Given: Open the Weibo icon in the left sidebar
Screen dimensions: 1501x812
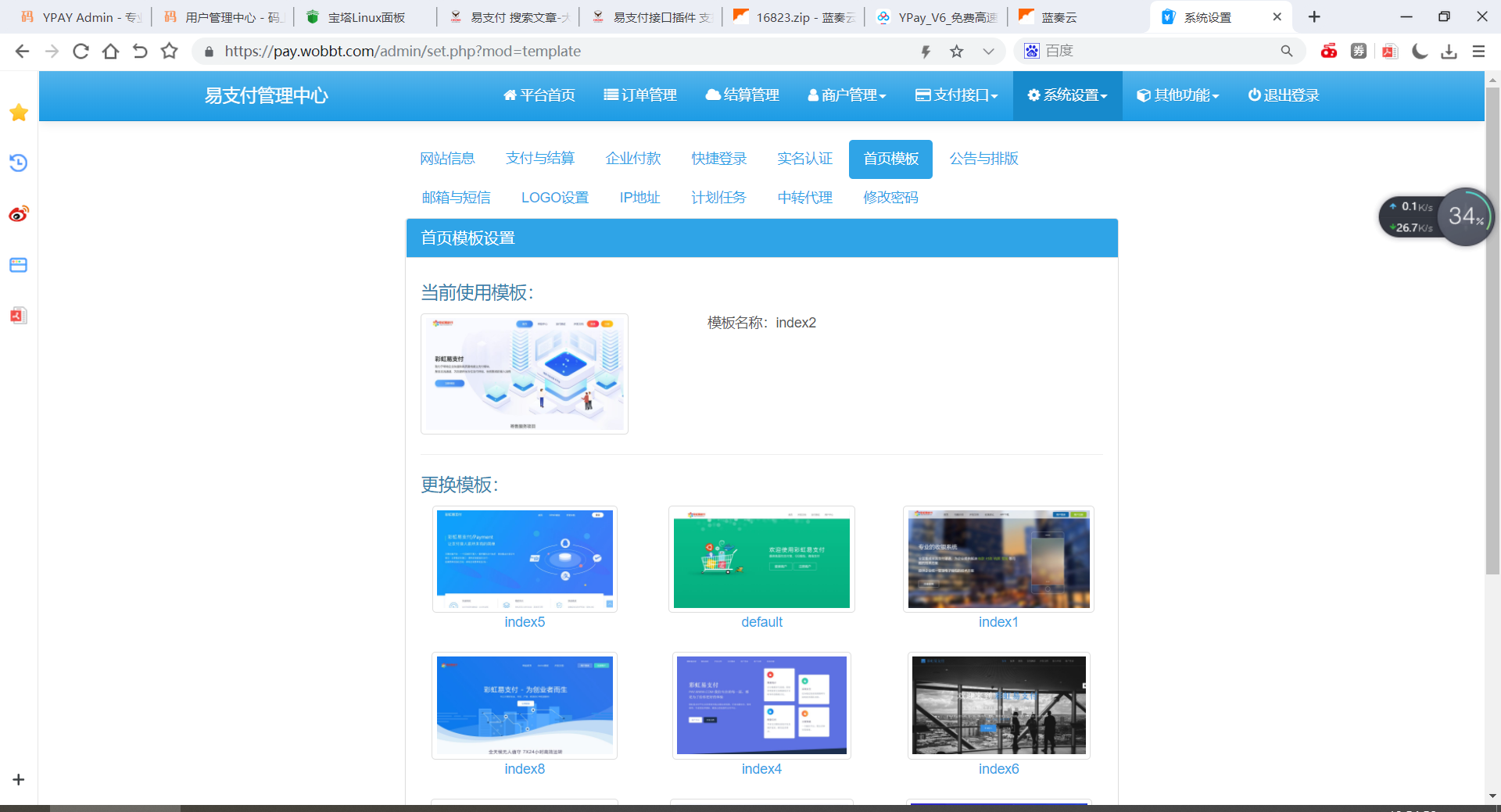Looking at the screenshot, I should 19,213.
